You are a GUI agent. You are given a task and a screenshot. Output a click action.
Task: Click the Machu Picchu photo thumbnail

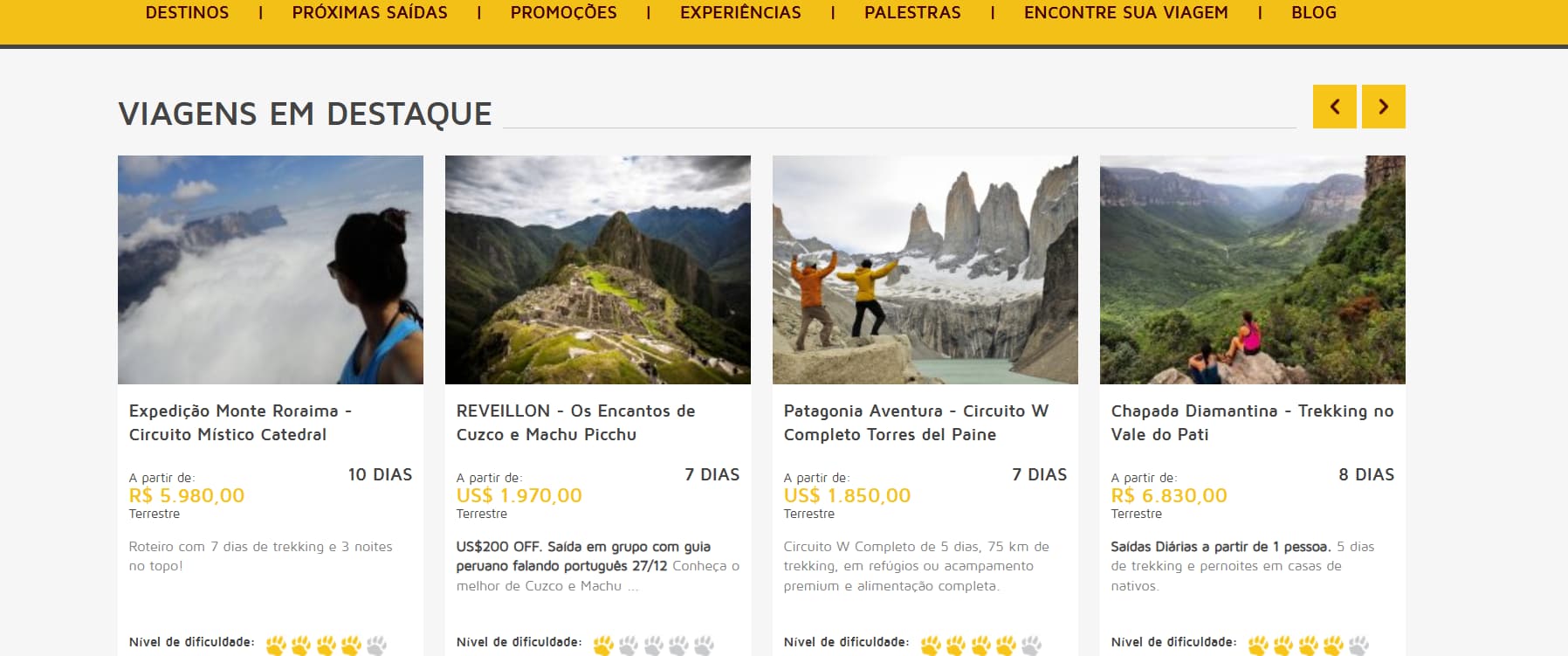[x=598, y=270]
